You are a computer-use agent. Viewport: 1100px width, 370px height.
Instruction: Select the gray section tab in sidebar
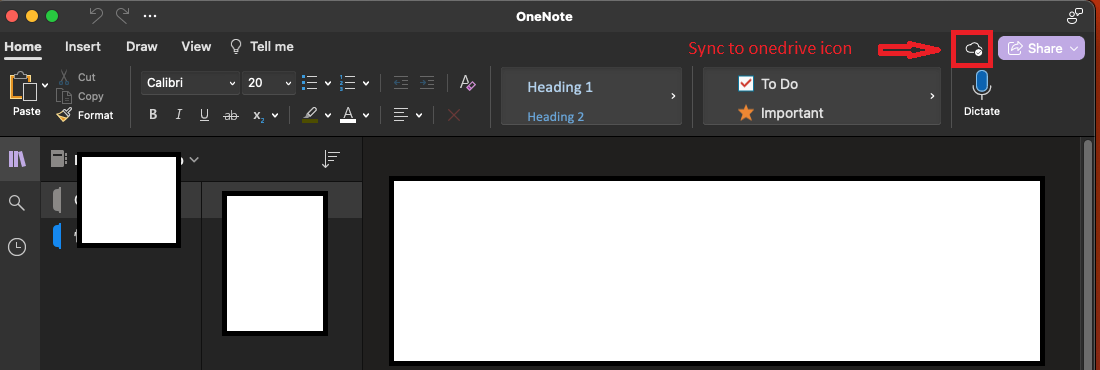pyautogui.click(x=58, y=200)
